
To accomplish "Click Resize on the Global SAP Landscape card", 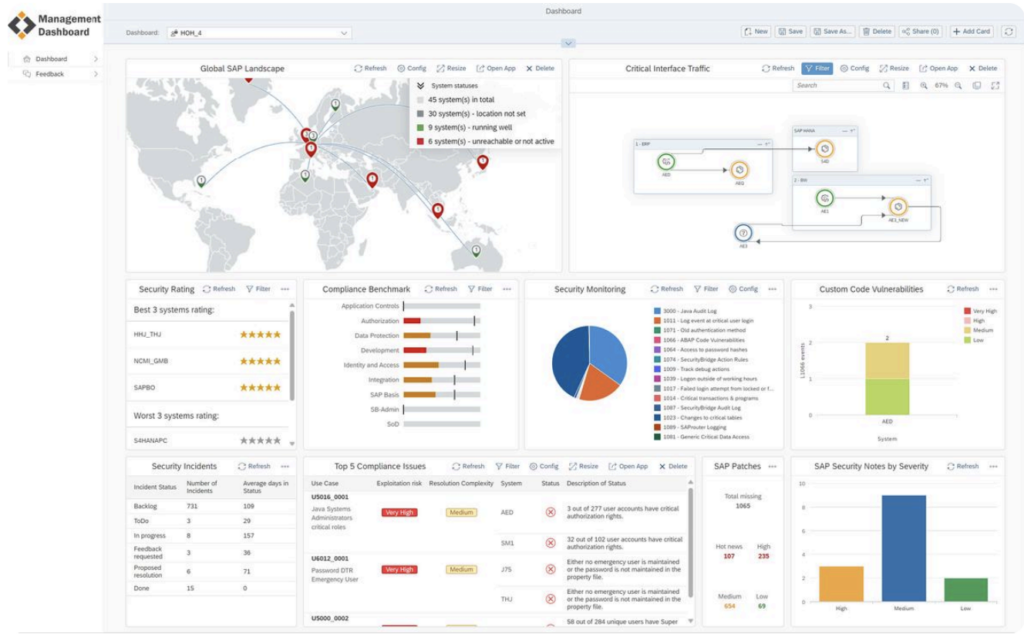I will 451,68.
